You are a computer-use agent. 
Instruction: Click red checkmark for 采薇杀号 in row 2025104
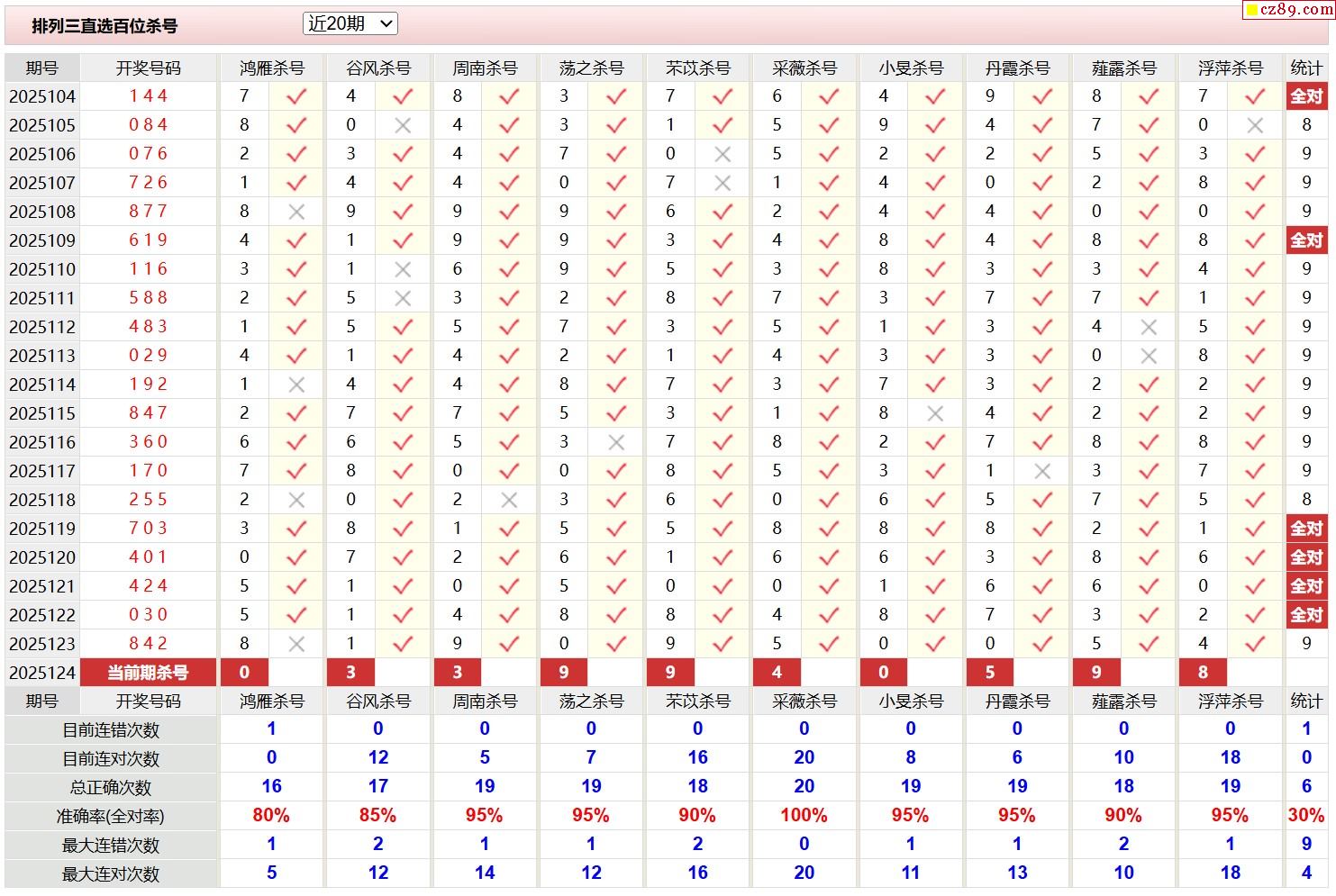829,96
